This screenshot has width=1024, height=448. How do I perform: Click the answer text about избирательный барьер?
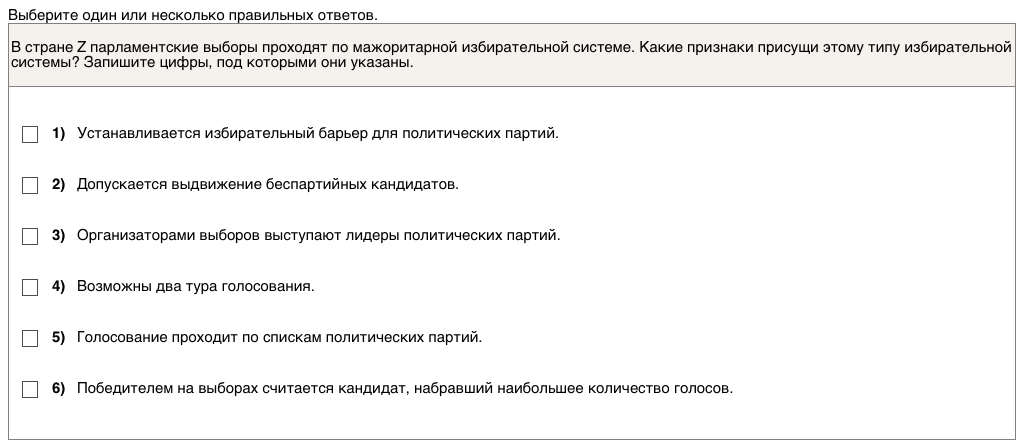(317, 133)
